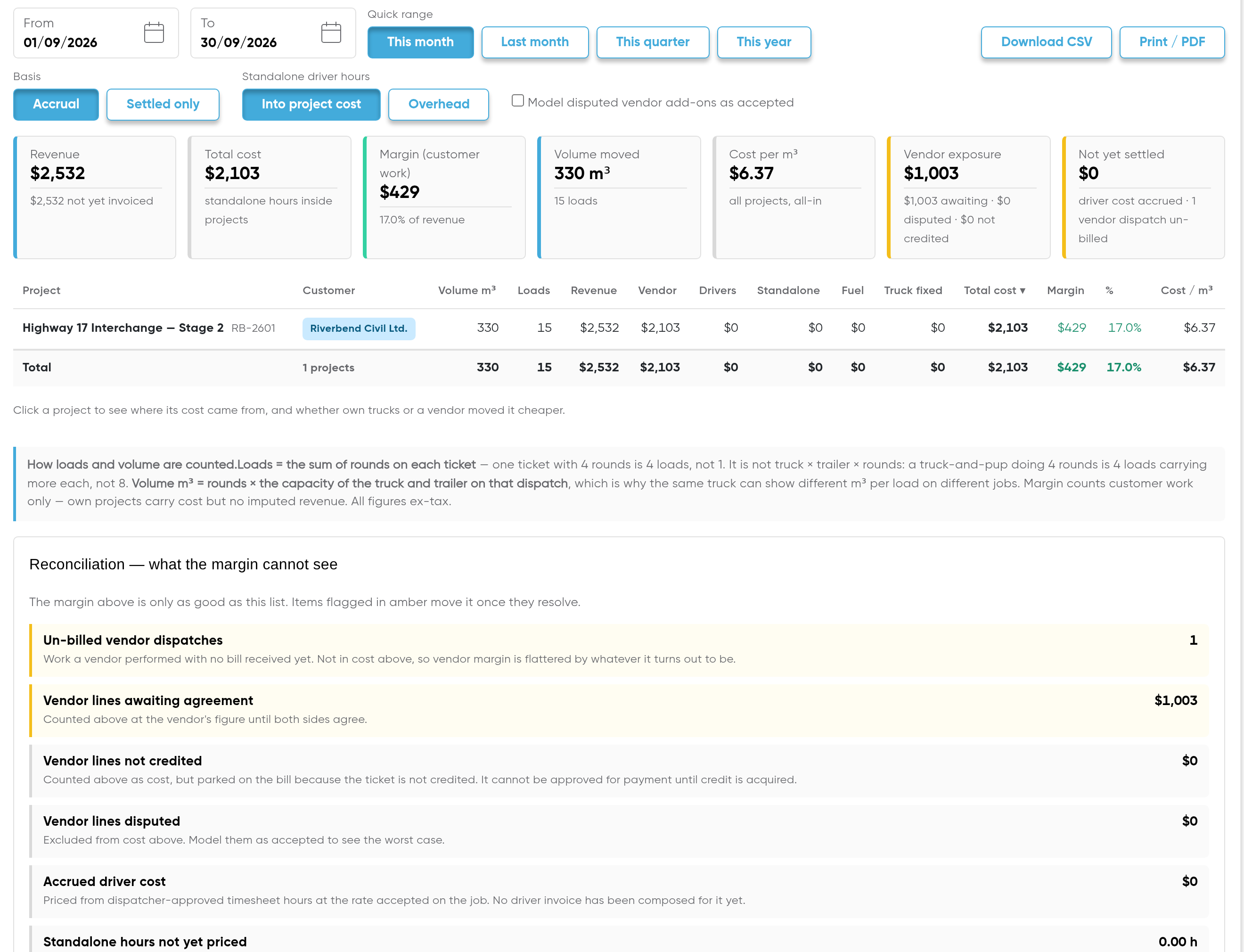Click the Total row '1 projects' text
Image resolution: width=1244 pixels, height=952 pixels.
point(328,368)
